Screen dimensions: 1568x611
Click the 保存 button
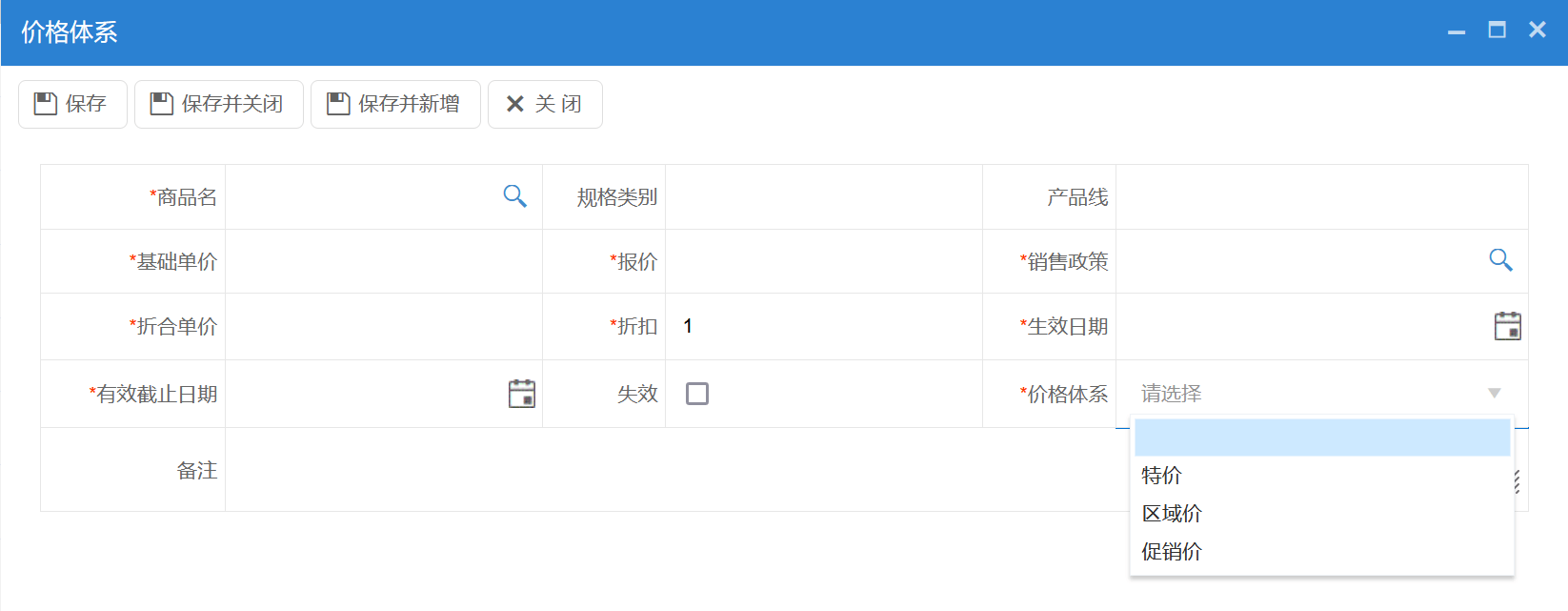pyautogui.click(x=72, y=104)
